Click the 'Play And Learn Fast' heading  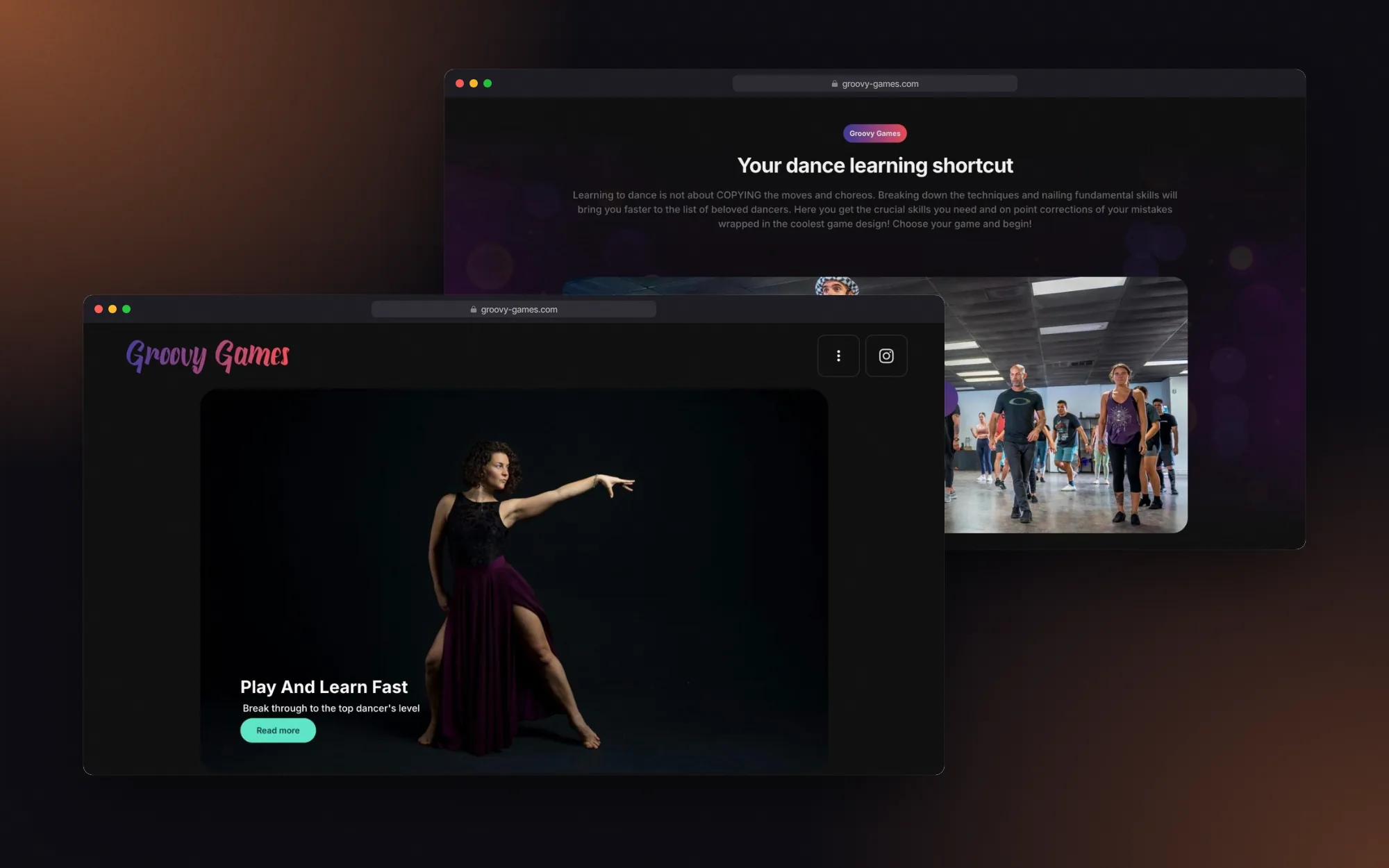point(324,687)
